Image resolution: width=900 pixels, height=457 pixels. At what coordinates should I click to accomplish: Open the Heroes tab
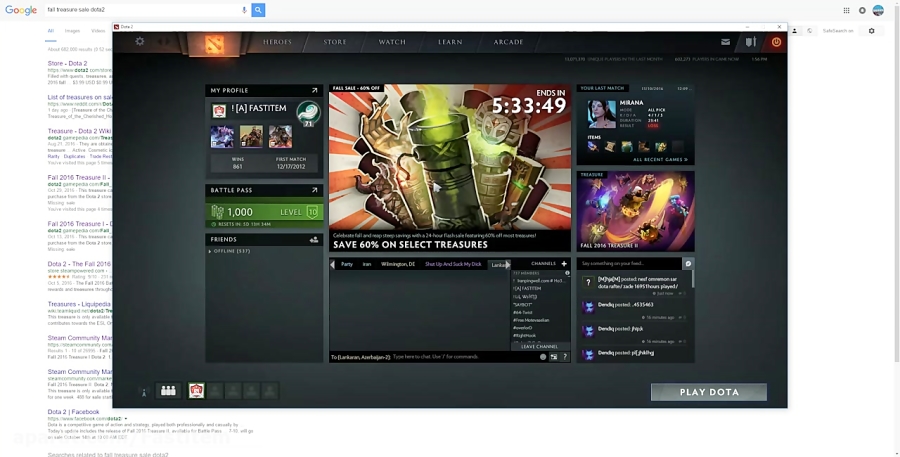278,42
